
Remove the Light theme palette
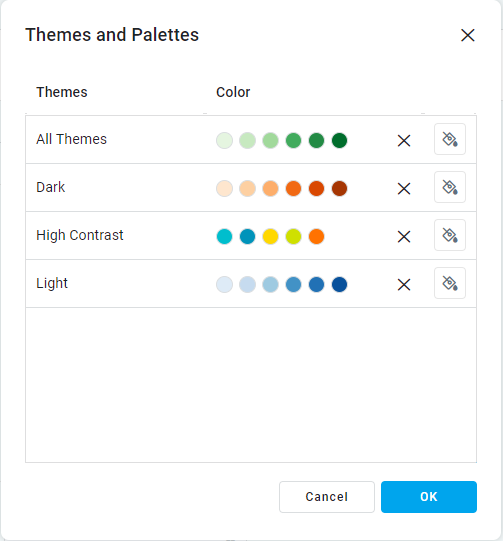[404, 285]
